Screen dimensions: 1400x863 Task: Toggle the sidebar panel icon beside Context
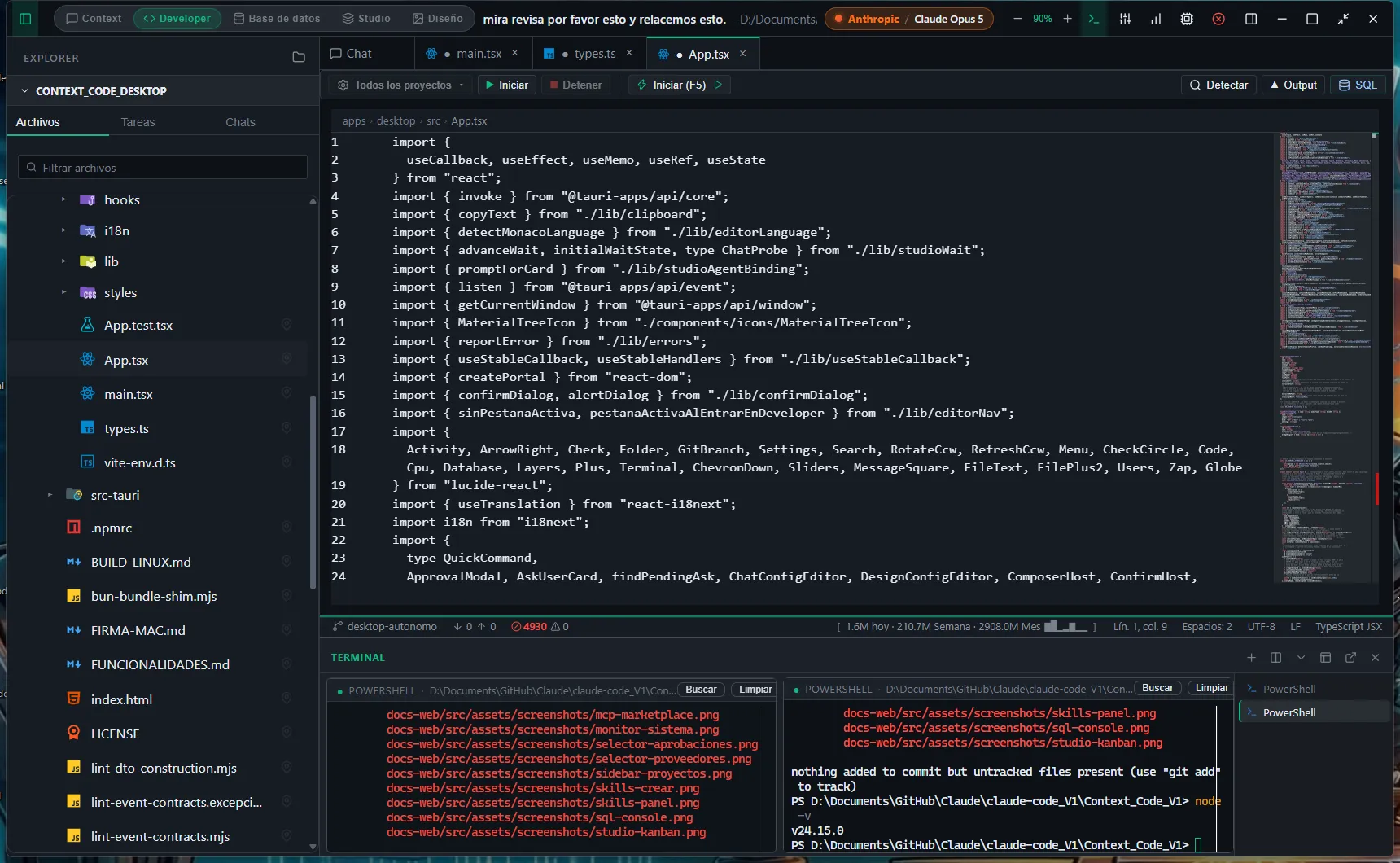tap(25, 19)
